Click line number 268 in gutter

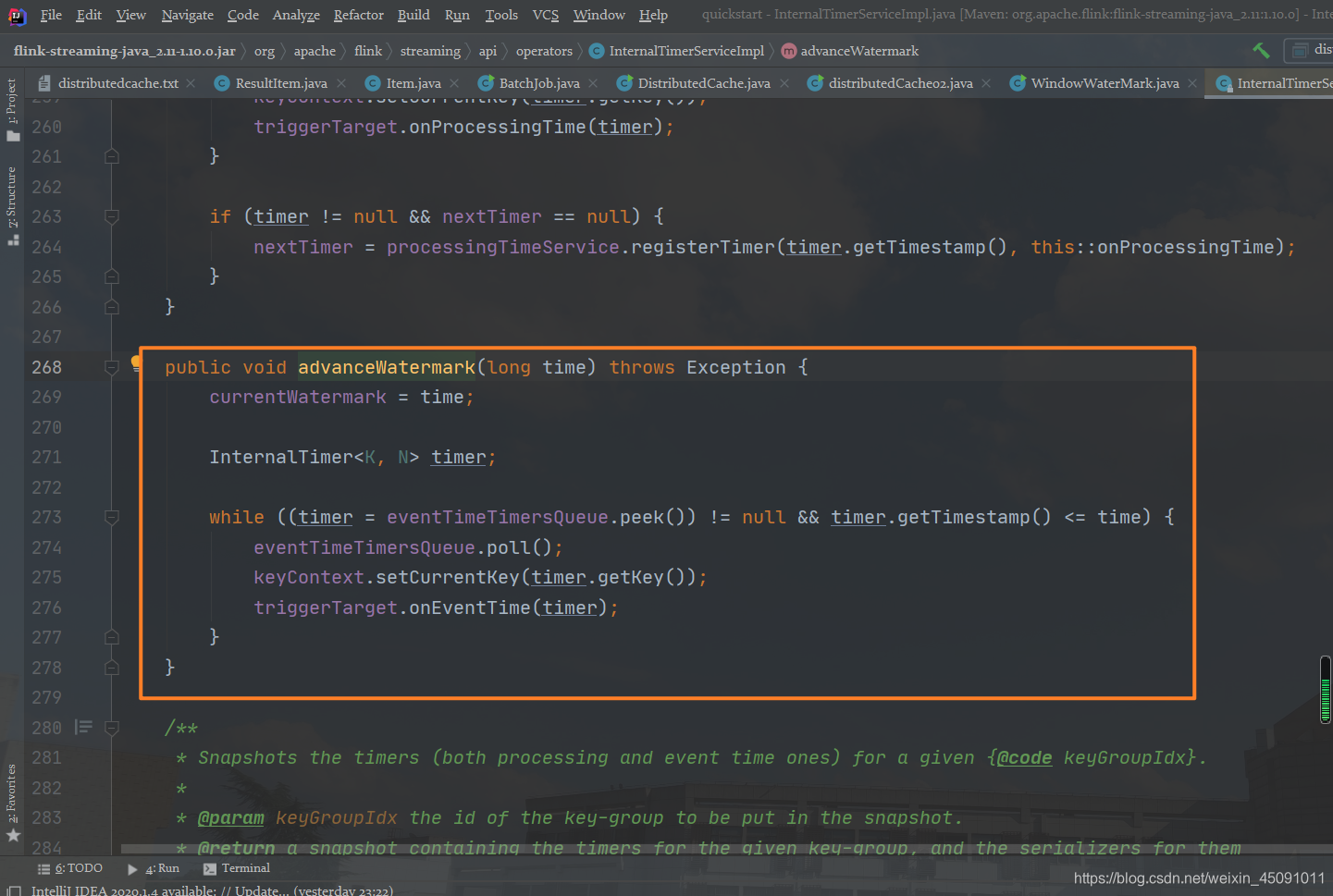[x=46, y=367]
